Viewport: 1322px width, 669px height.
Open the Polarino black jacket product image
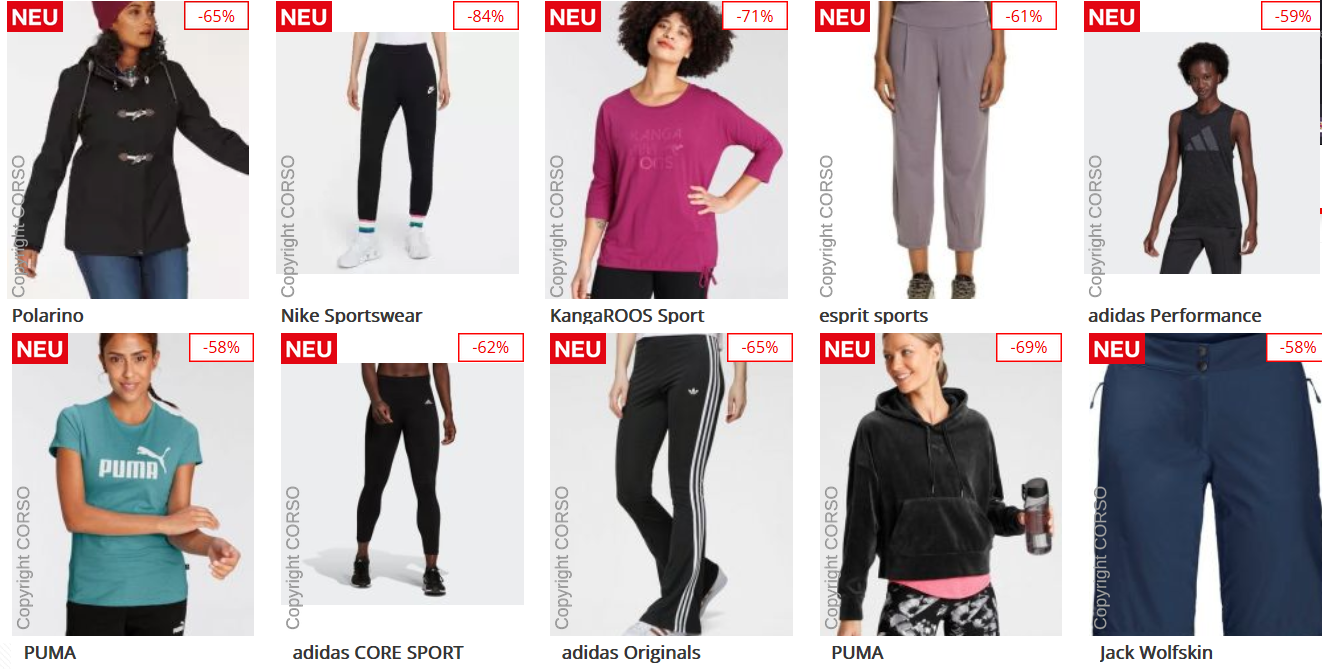(x=128, y=150)
